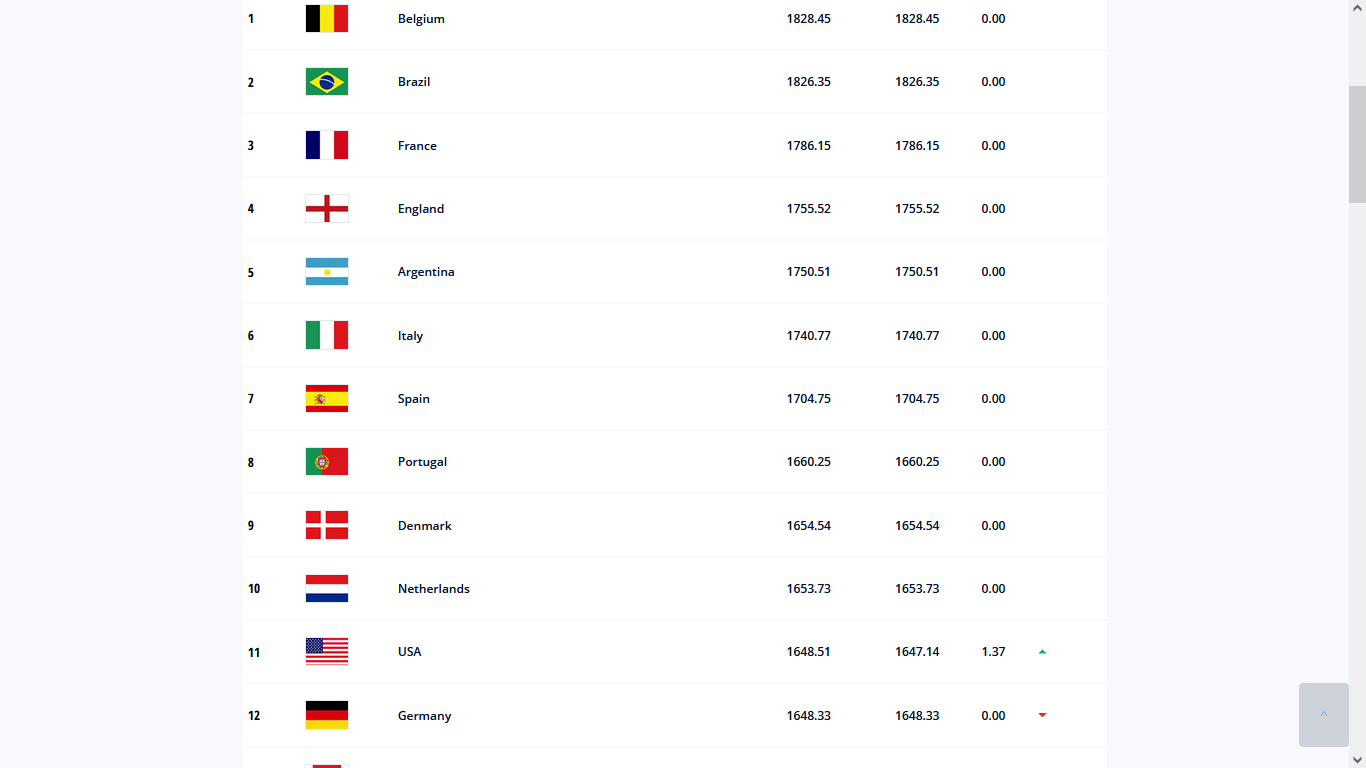1366x768 pixels.
Task: Select the Belgium team name
Action: [421, 19]
